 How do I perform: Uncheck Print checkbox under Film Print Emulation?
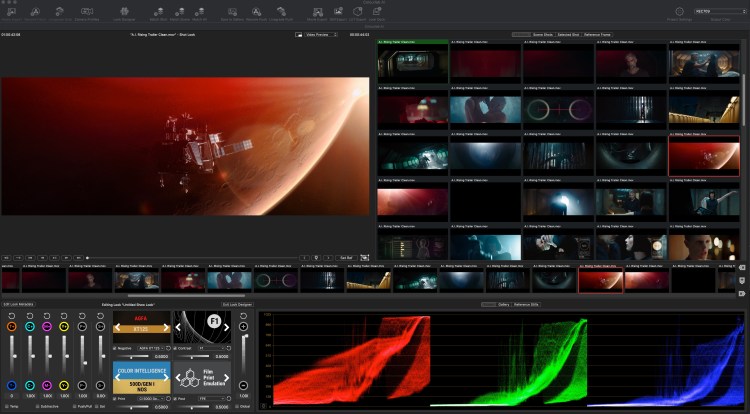pos(176,399)
